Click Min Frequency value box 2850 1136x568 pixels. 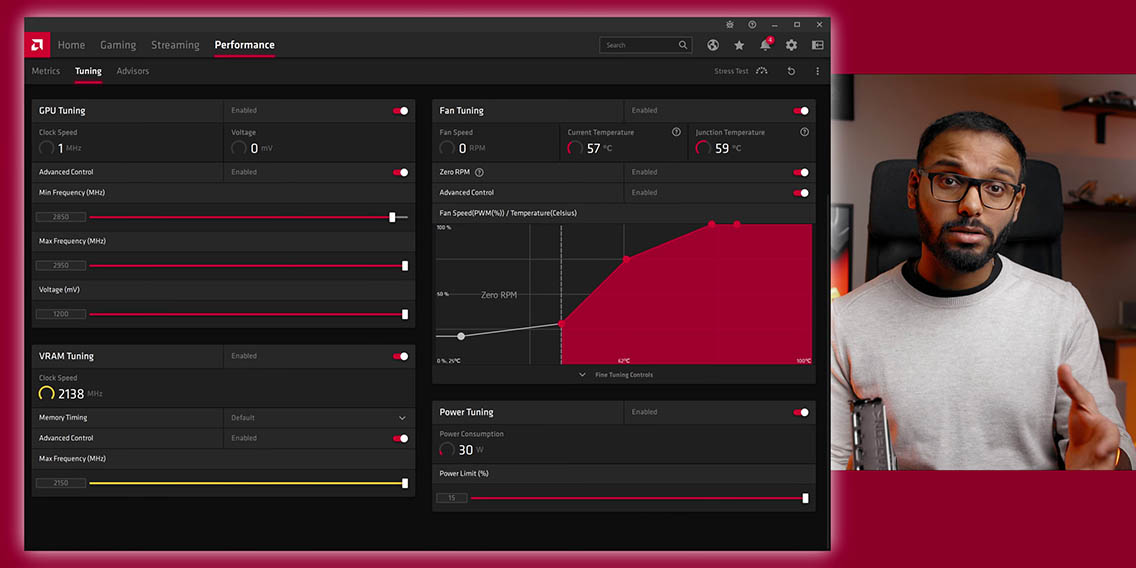coord(61,217)
